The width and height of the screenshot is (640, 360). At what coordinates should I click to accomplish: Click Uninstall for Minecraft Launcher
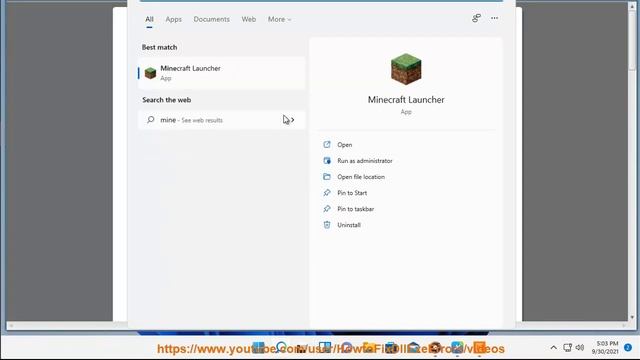pos(349,225)
